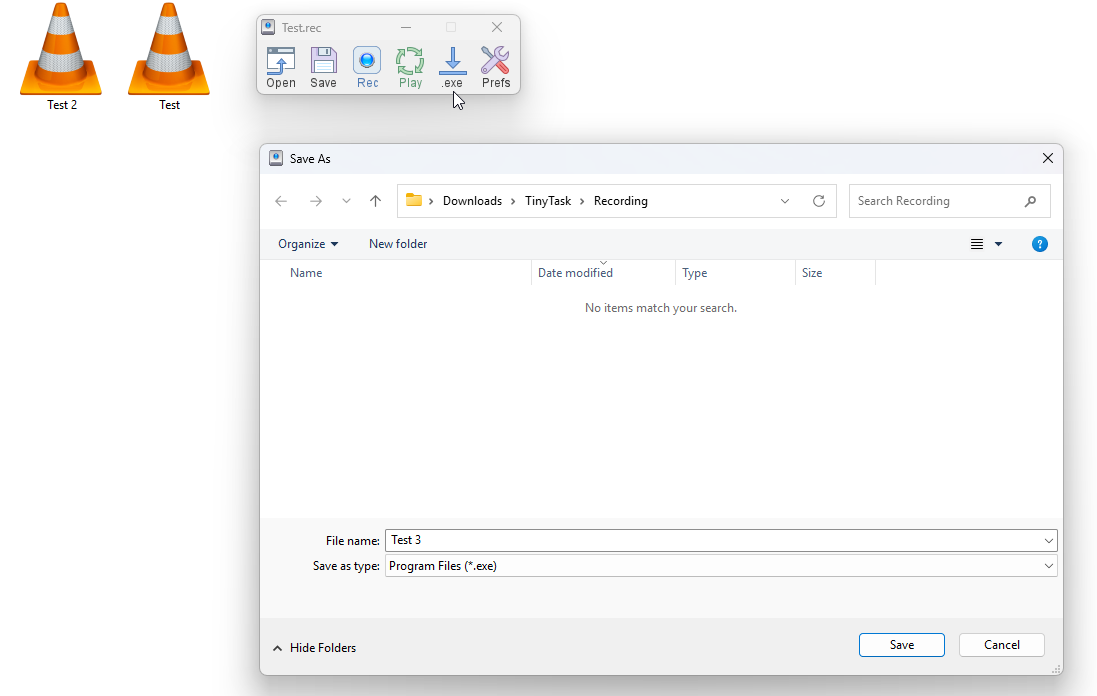1097x696 pixels.
Task: Open a recording with TinyTask Open button
Action: click(x=281, y=68)
